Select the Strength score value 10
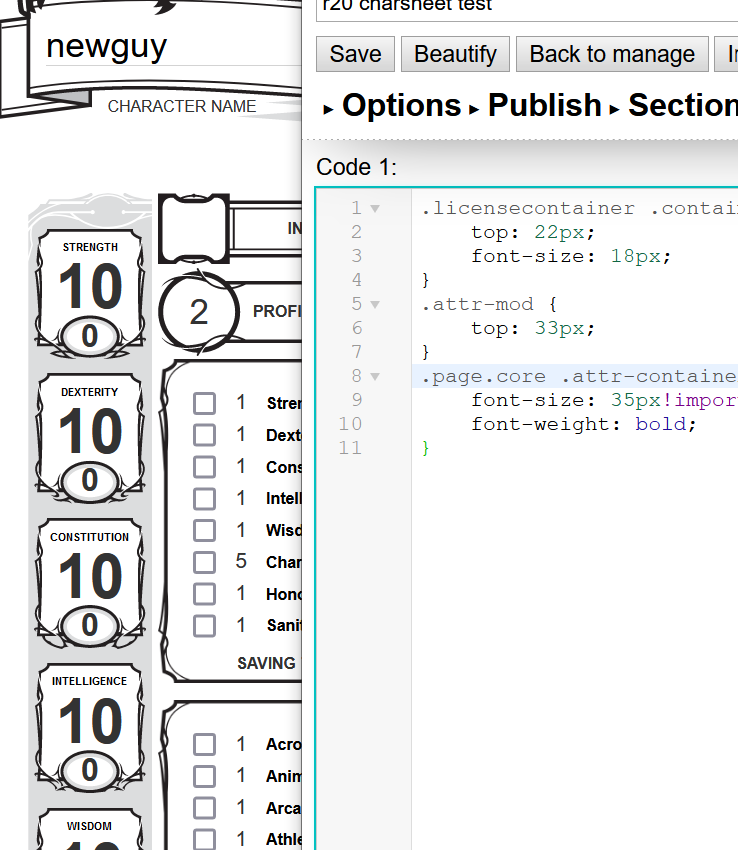The image size is (738, 850). (x=90, y=288)
